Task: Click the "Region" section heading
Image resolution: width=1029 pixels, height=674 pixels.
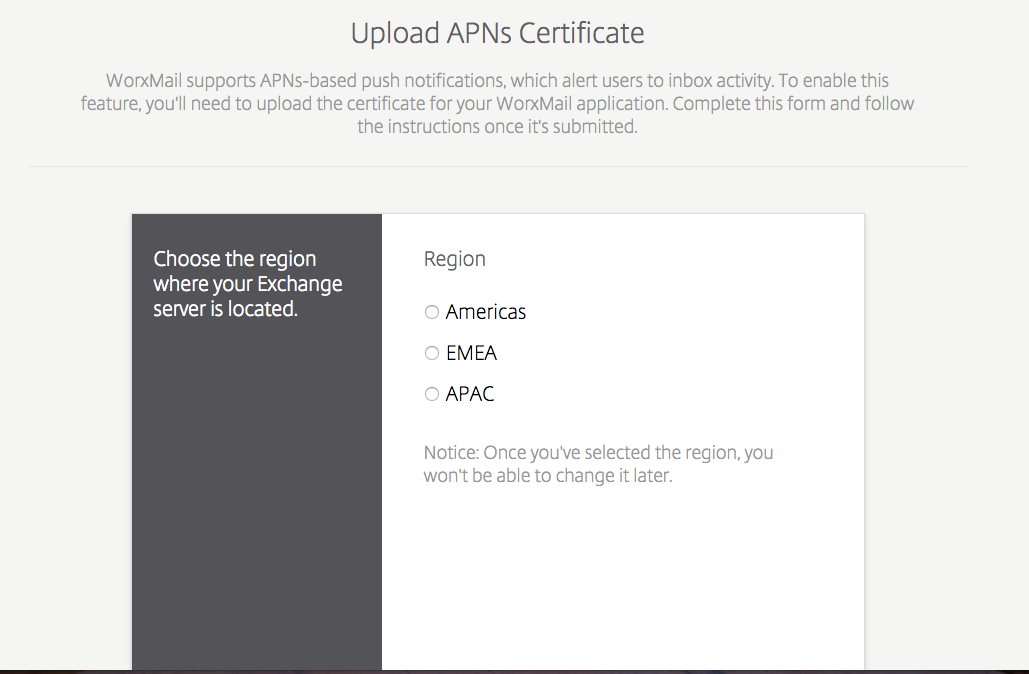Action: pyautogui.click(x=454, y=259)
